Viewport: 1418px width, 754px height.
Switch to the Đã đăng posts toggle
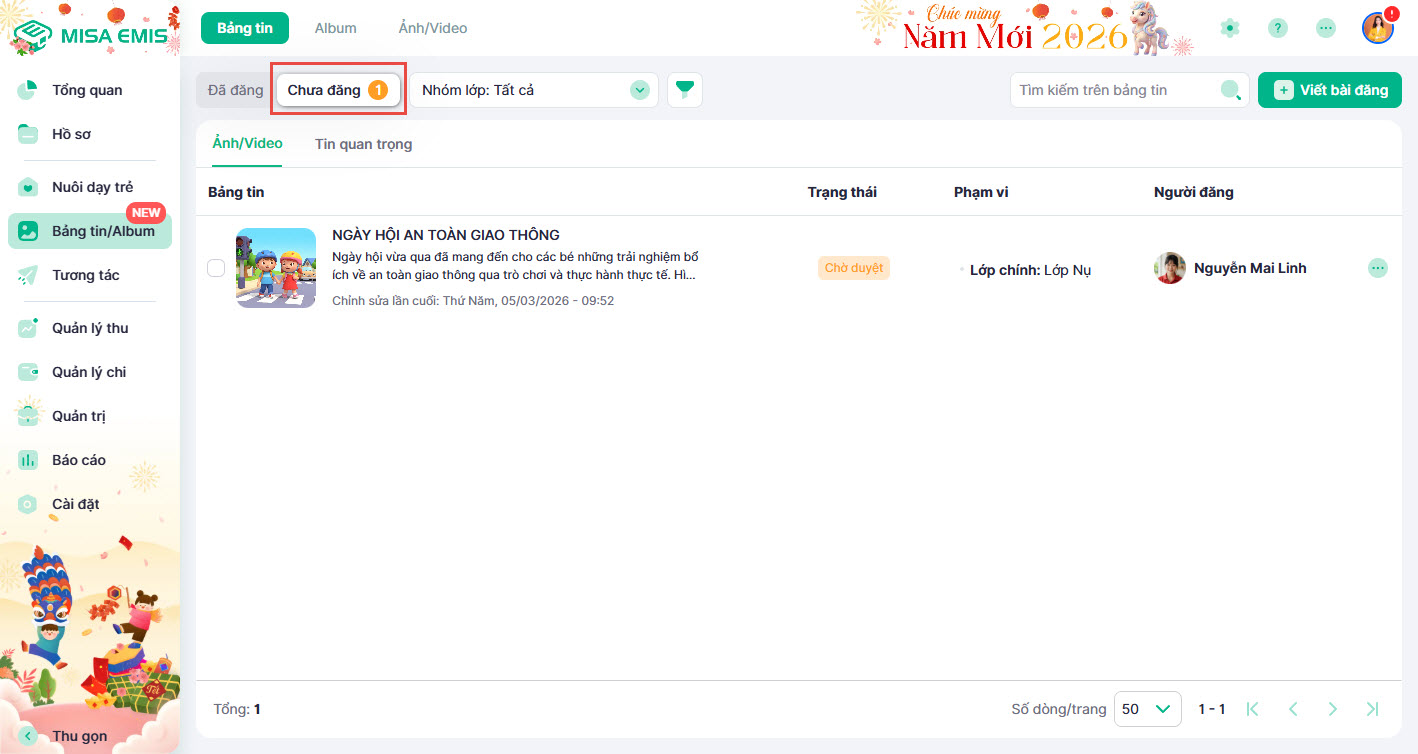[235, 90]
